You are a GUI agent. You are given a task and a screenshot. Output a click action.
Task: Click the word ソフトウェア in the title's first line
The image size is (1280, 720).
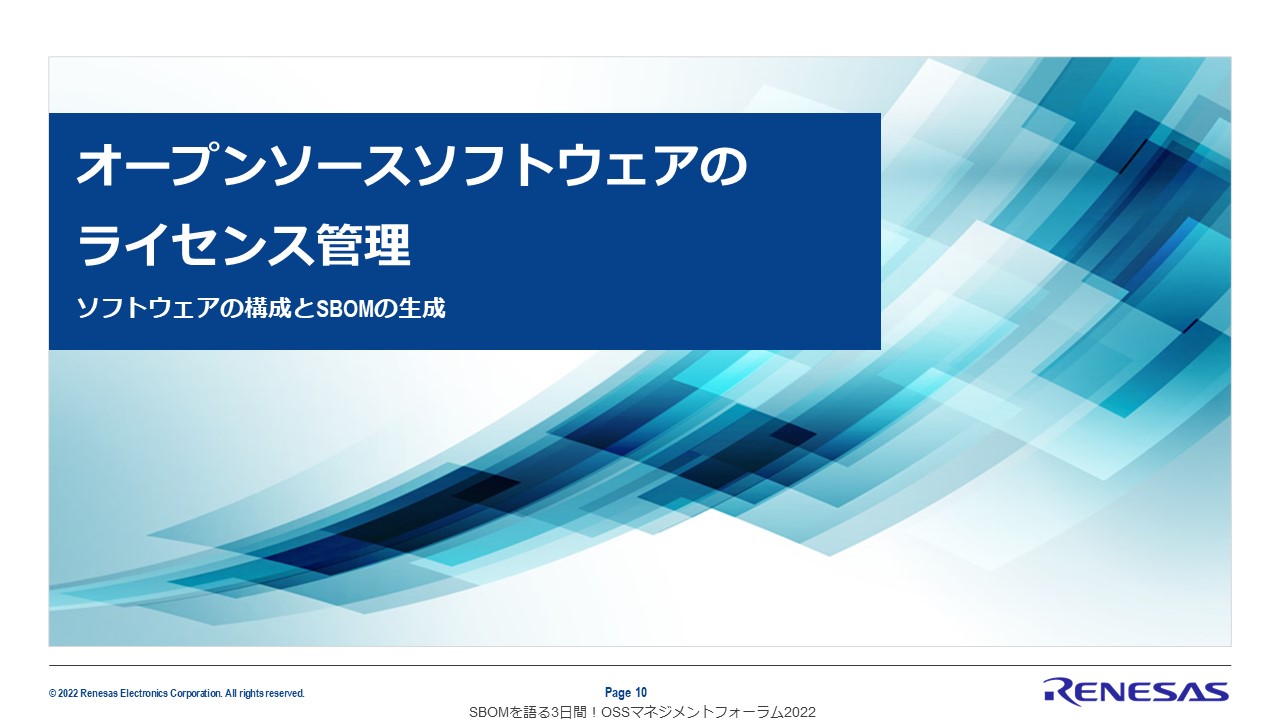click(552, 166)
